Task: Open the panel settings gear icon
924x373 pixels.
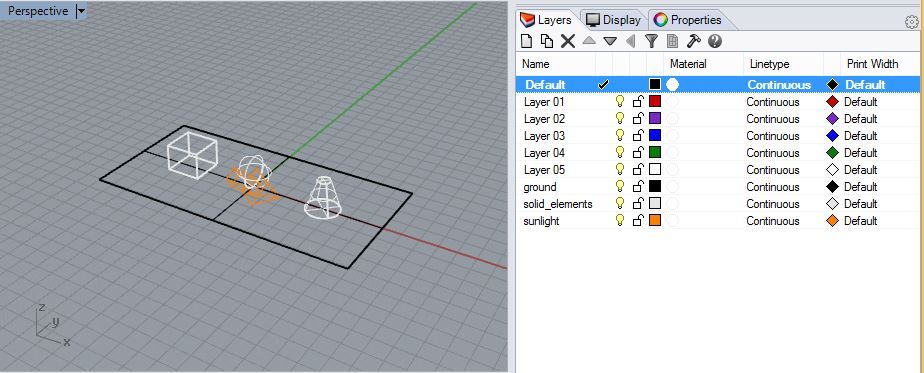Action: pos(911,22)
